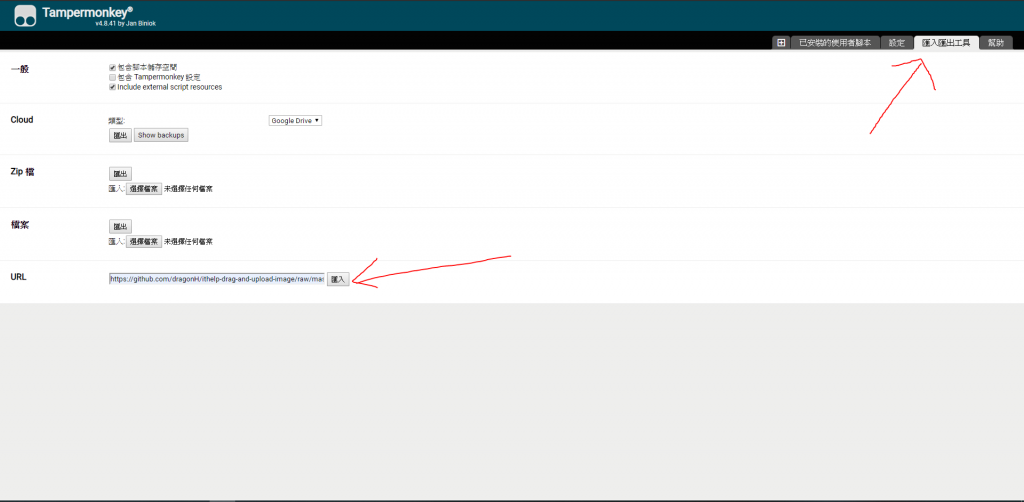Open the new script plus tab icon
Image resolution: width=1024 pixels, height=502 pixels.
pyautogui.click(x=781, y=43)
